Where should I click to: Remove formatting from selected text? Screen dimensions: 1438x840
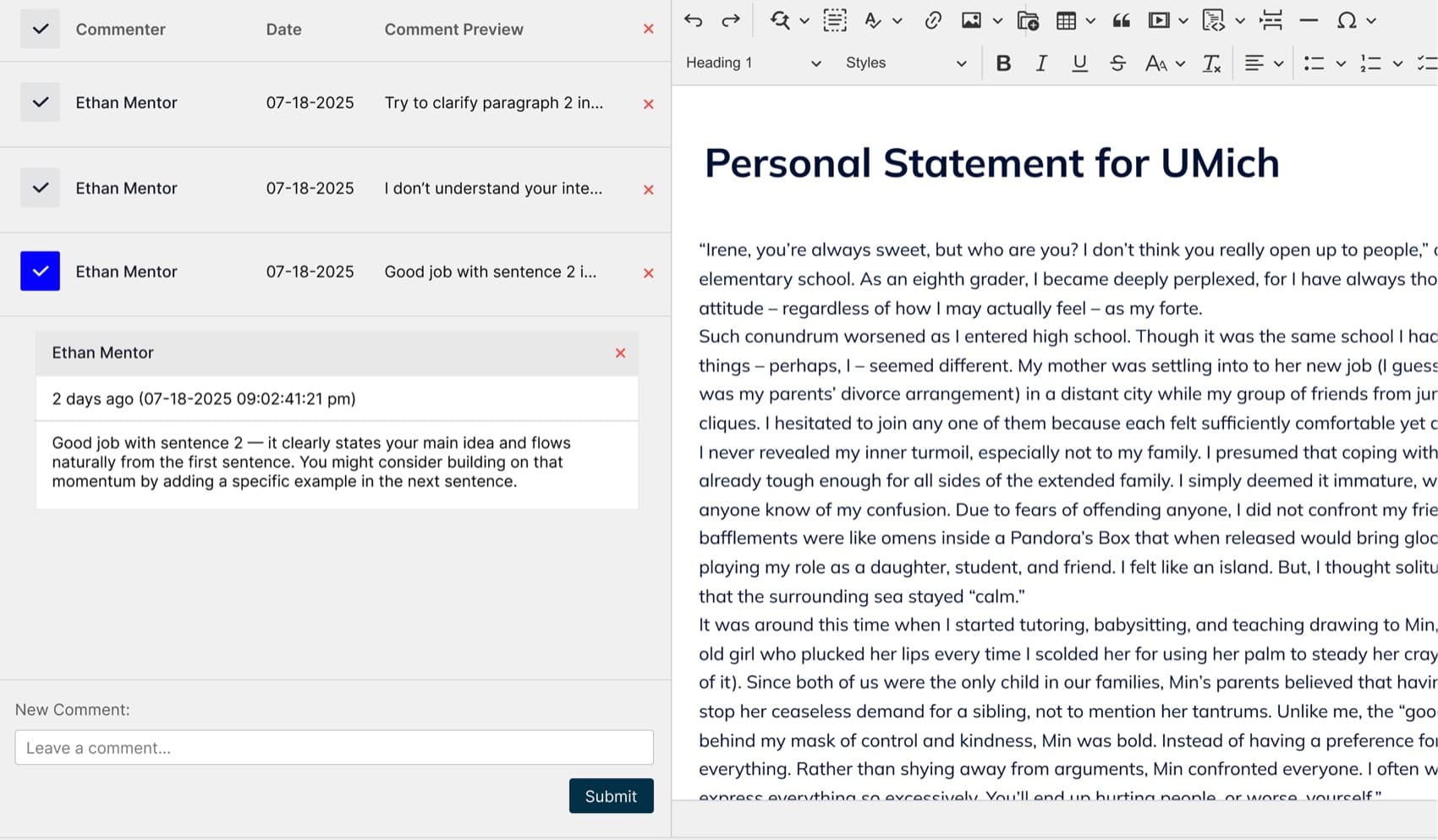(1211, 63)
